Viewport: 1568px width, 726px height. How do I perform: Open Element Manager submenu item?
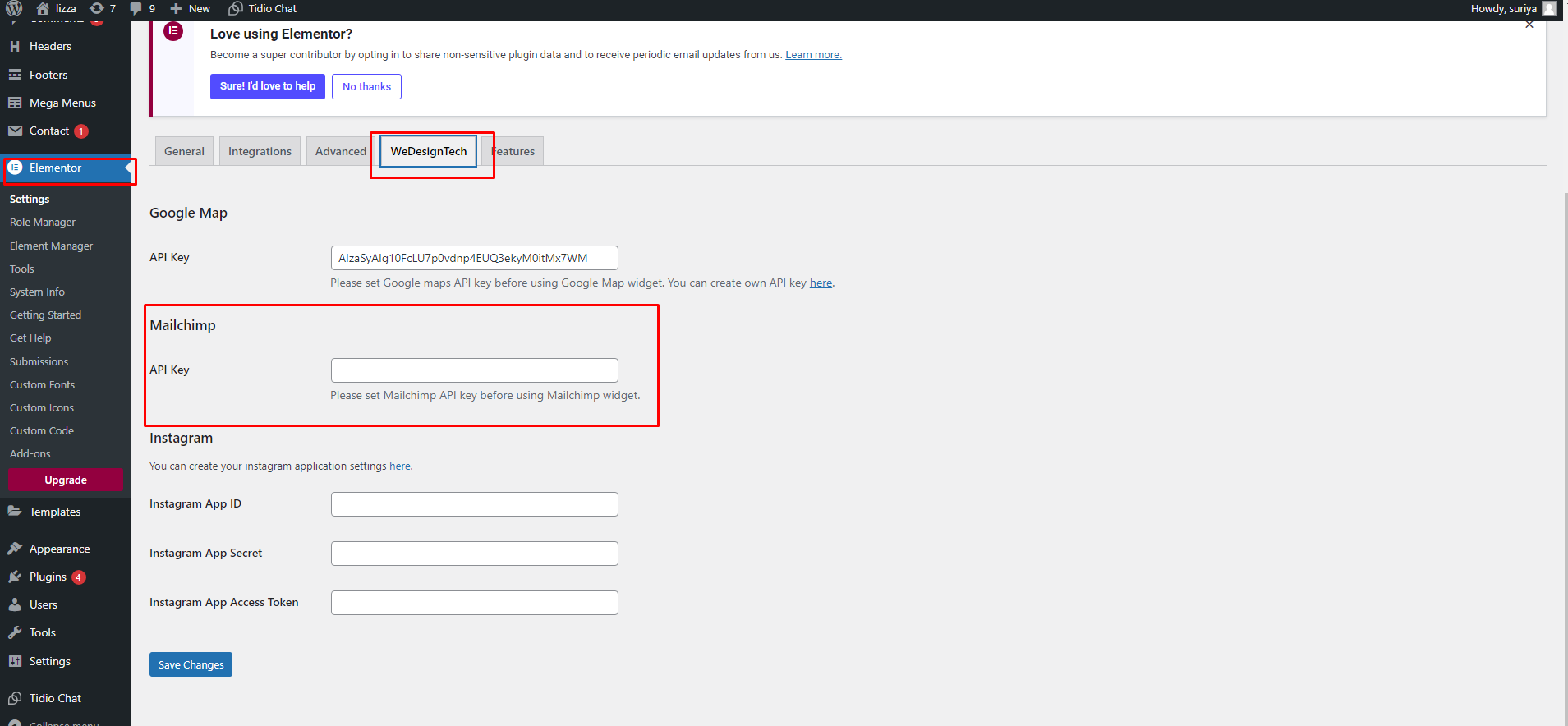tap(51, 246)
